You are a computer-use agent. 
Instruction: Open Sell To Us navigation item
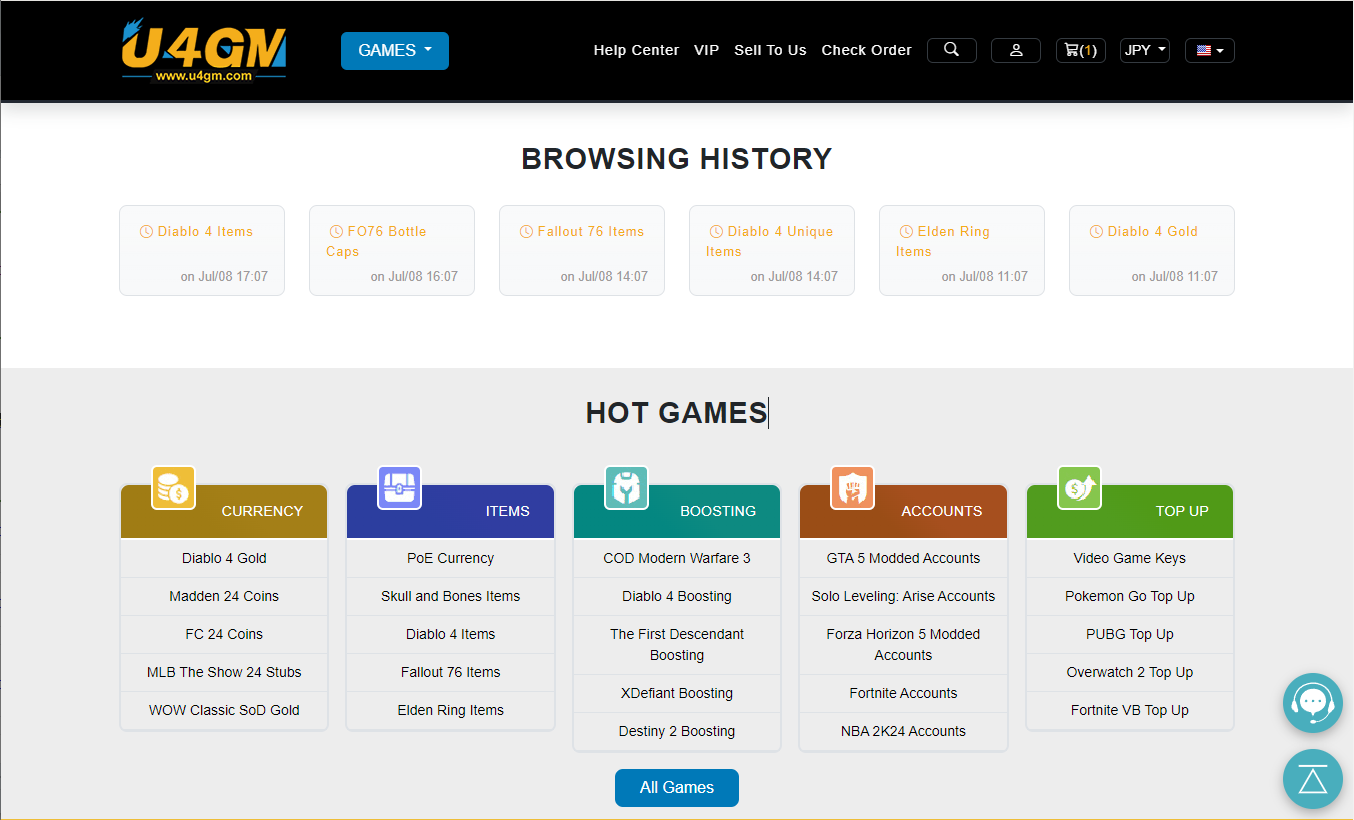770,50
